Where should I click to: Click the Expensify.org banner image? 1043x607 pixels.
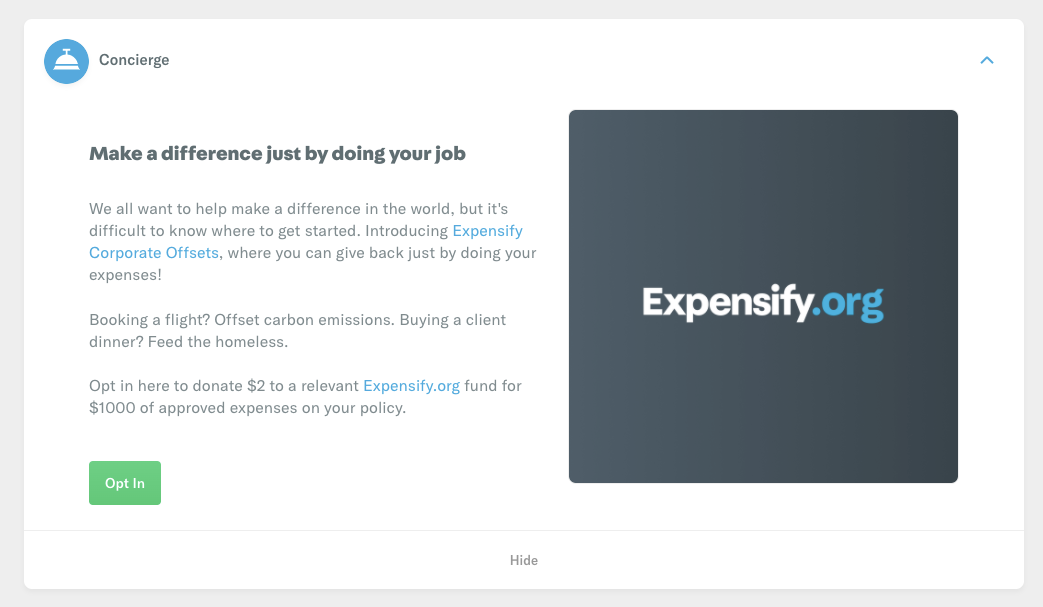(763, 297)
